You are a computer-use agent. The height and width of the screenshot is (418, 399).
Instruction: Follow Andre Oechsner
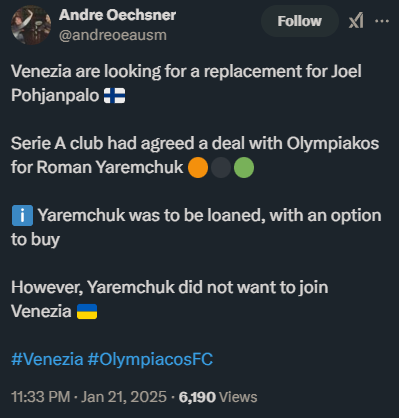[300, 21]
